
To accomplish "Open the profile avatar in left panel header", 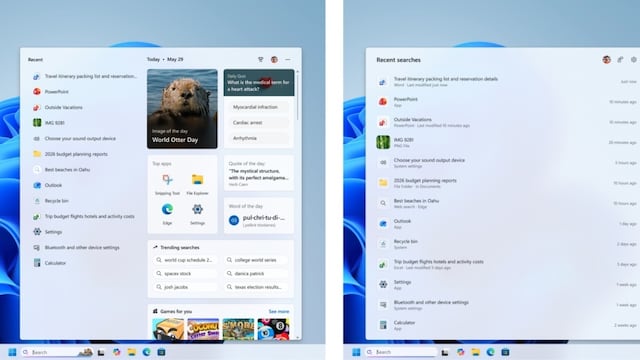I will click(x=274, y=60).
